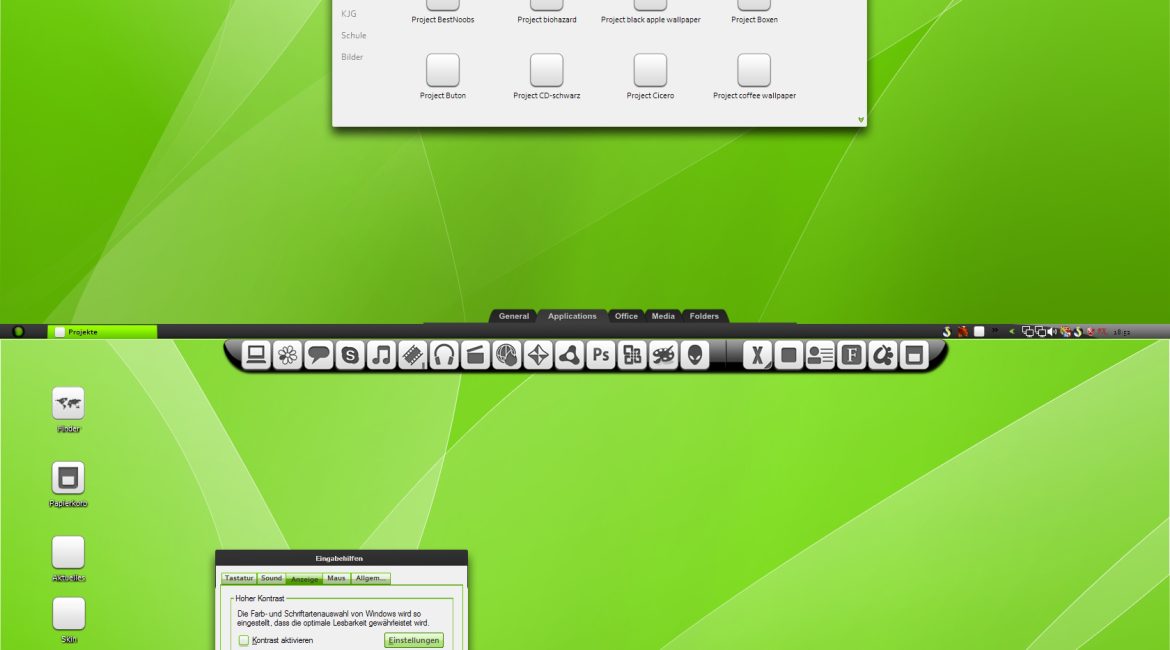The width and height of the screenshot is (1170, 650).
Task: Click the headphones icon in dock
Action: click(444, 355)
